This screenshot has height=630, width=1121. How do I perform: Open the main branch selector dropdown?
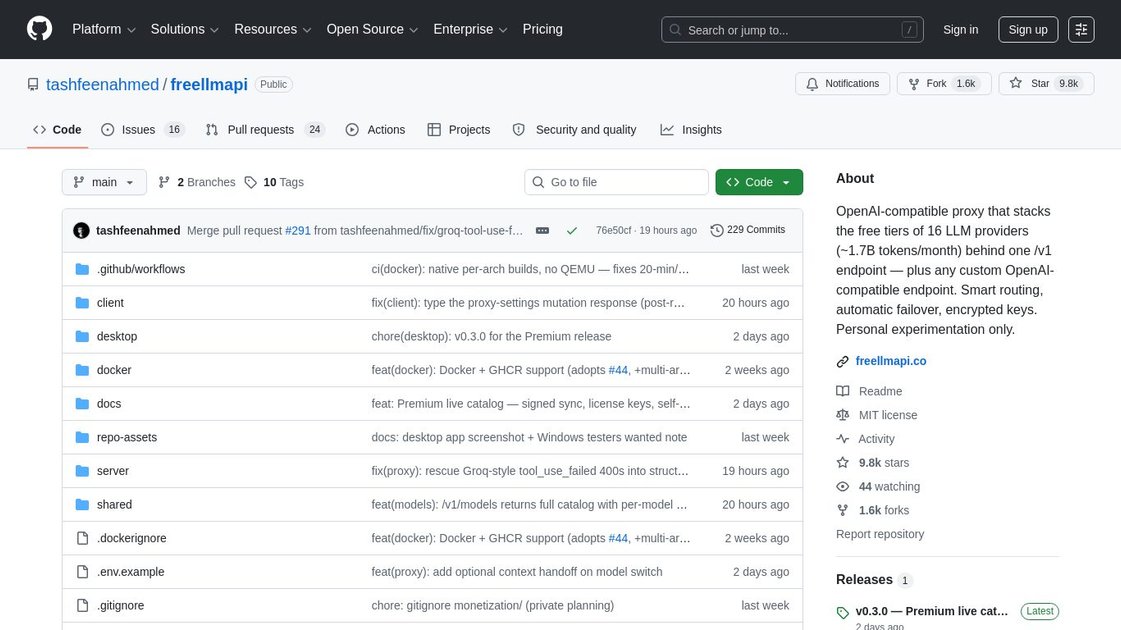pos(104,182)
